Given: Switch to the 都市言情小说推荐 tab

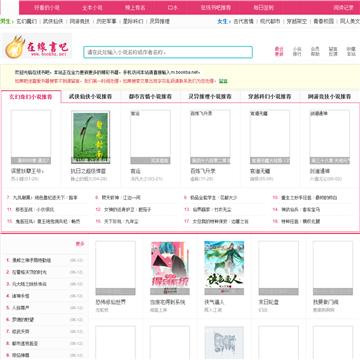Looking at the screenshot, I should (150, 97).
